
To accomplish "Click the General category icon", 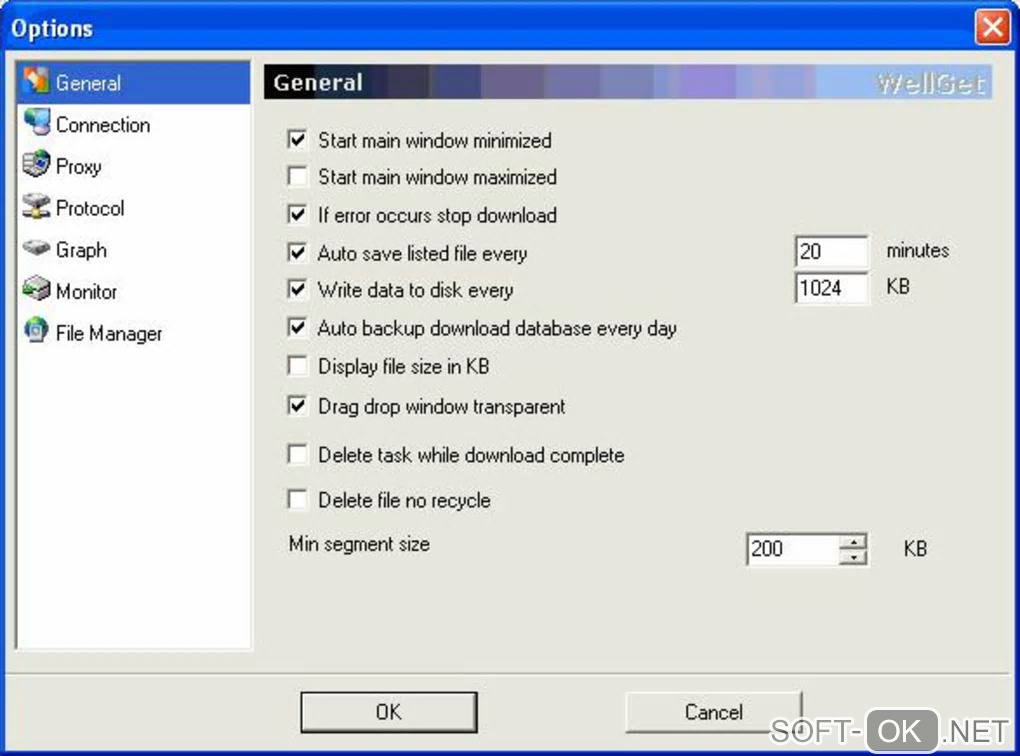I will pos(36,81).
